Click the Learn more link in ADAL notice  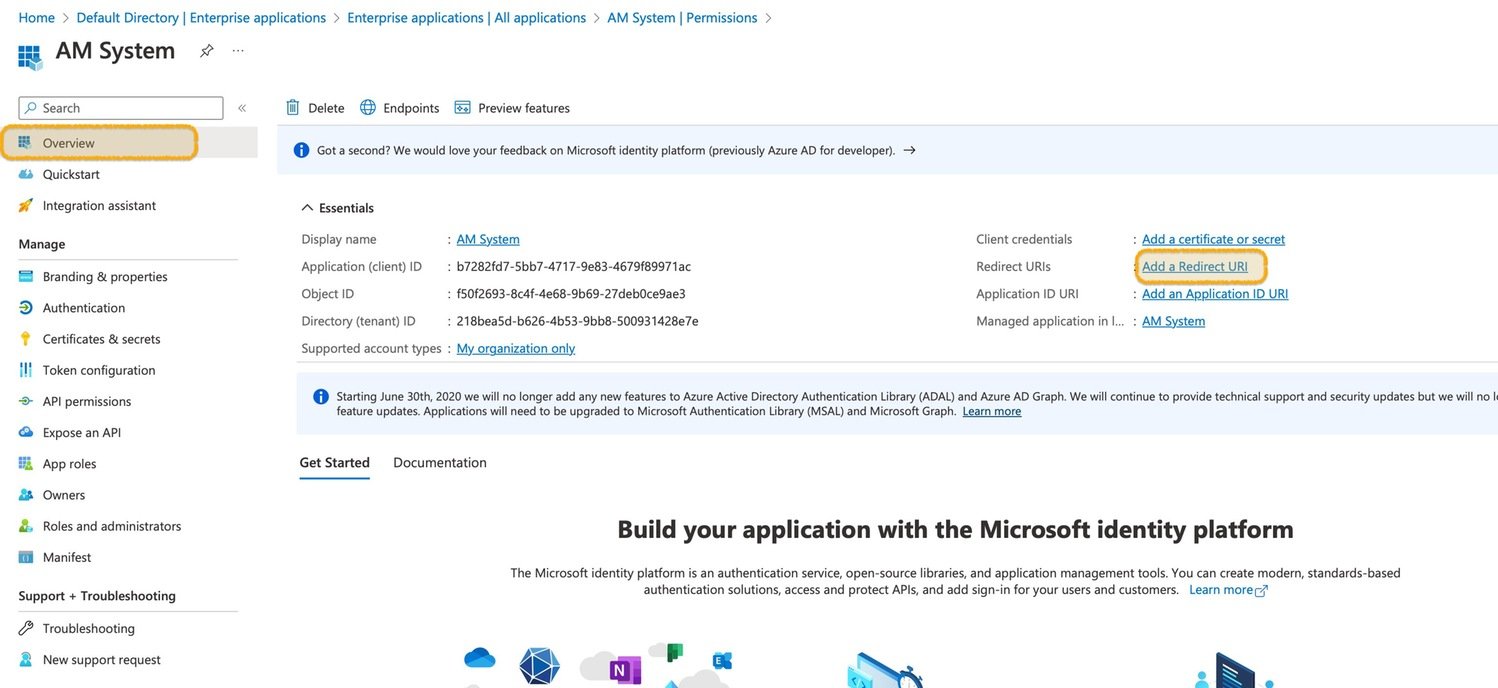point(992,411)
